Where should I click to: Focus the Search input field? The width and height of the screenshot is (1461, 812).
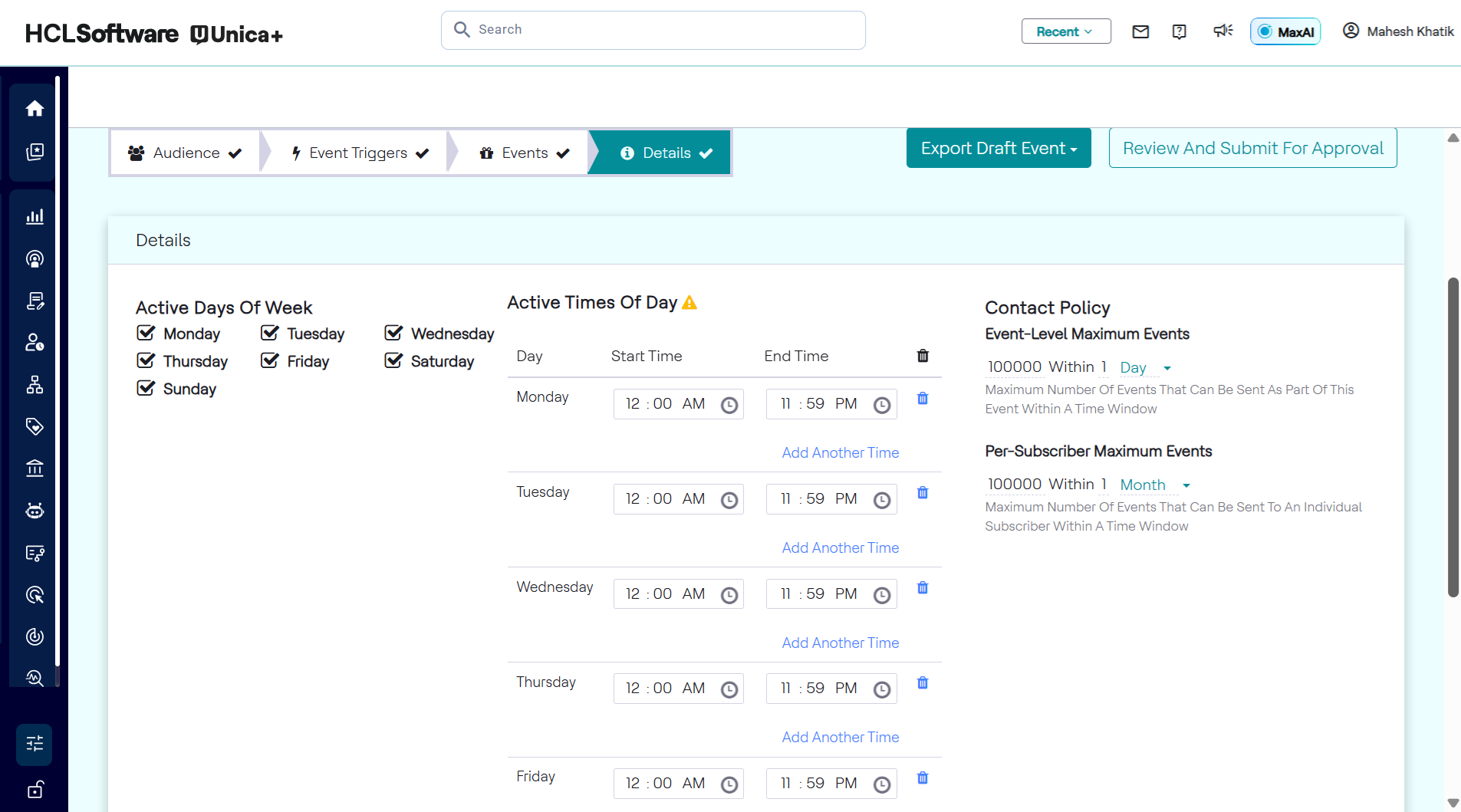point(653,30)
